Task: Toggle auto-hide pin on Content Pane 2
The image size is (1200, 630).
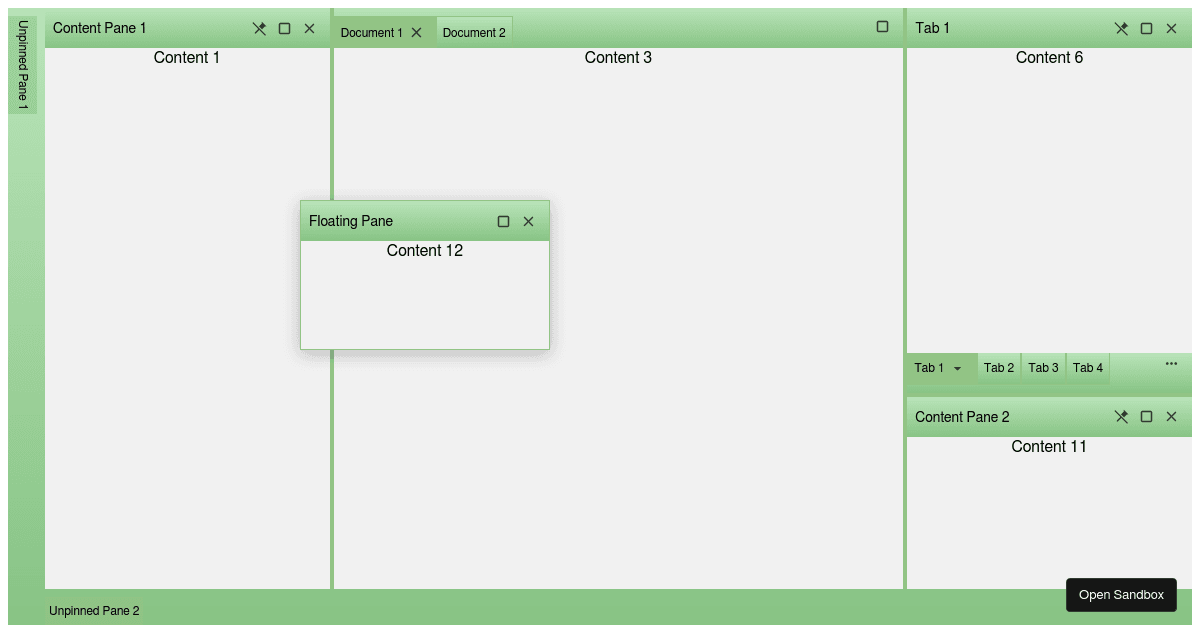Action: click(x=1121, y=417)
